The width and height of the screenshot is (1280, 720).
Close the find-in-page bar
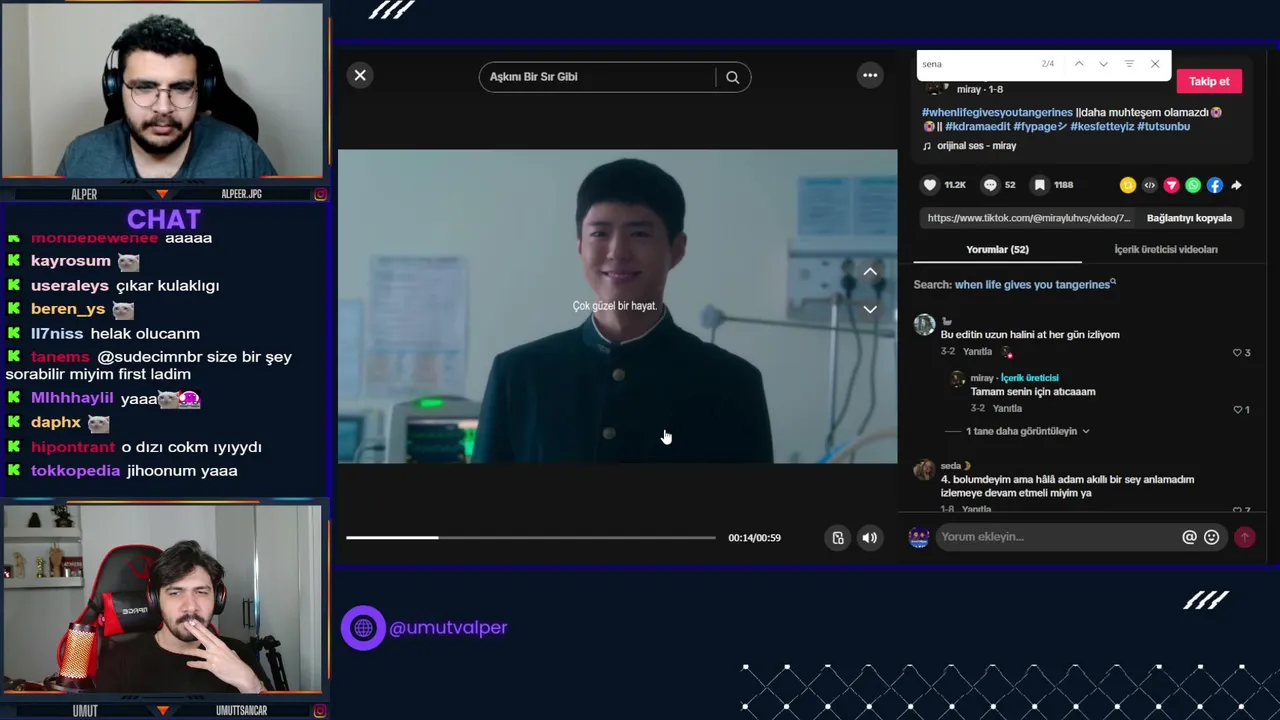pyautogui.click(x=1155, y=64)
